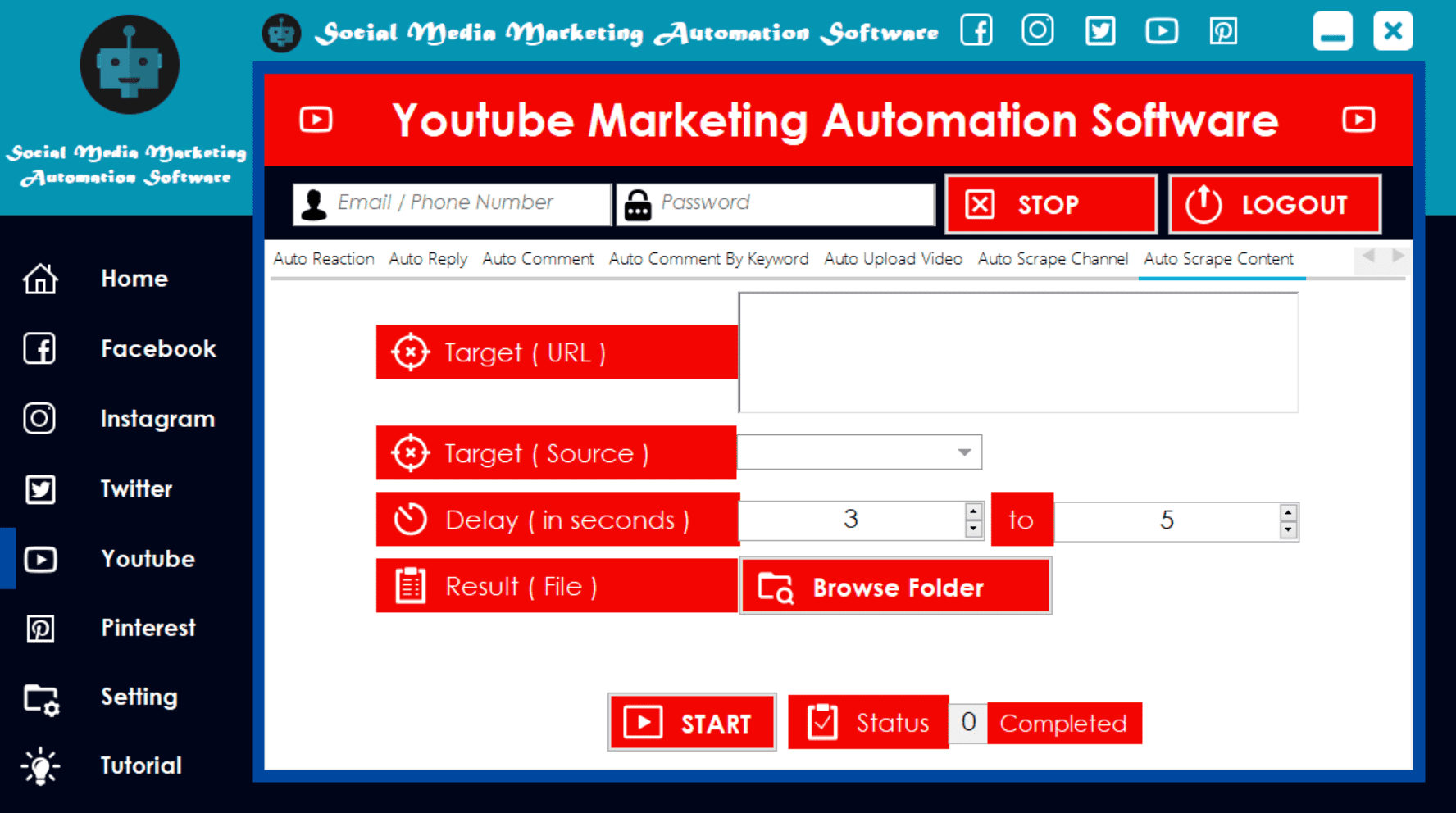1456x813 pixels.
Task: Click the crosshair icon beside Target ( URL )
Action: 411,352
